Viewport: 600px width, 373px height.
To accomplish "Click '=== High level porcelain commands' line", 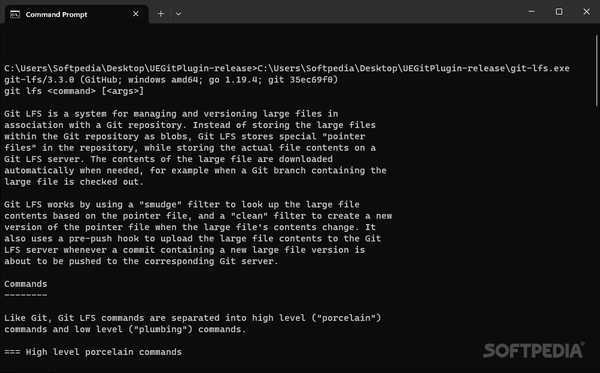I will (93, 352).
